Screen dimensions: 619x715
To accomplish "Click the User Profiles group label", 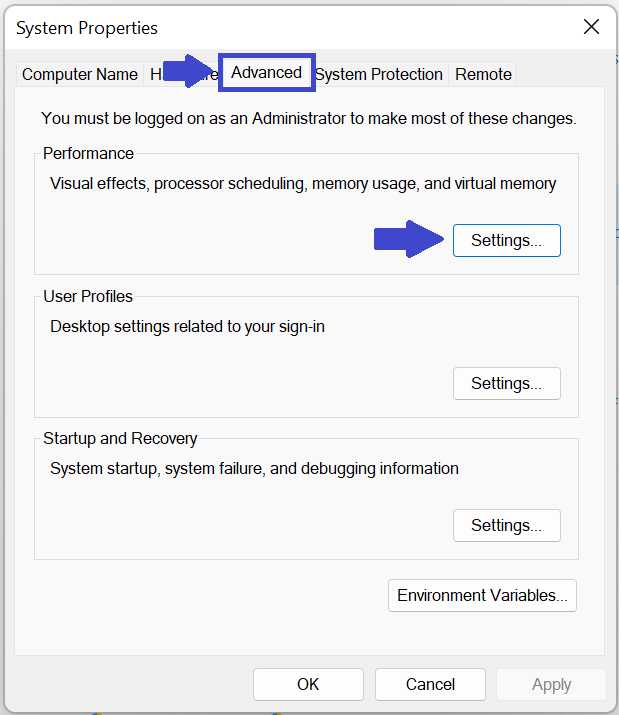I will [x=88, y=296].
